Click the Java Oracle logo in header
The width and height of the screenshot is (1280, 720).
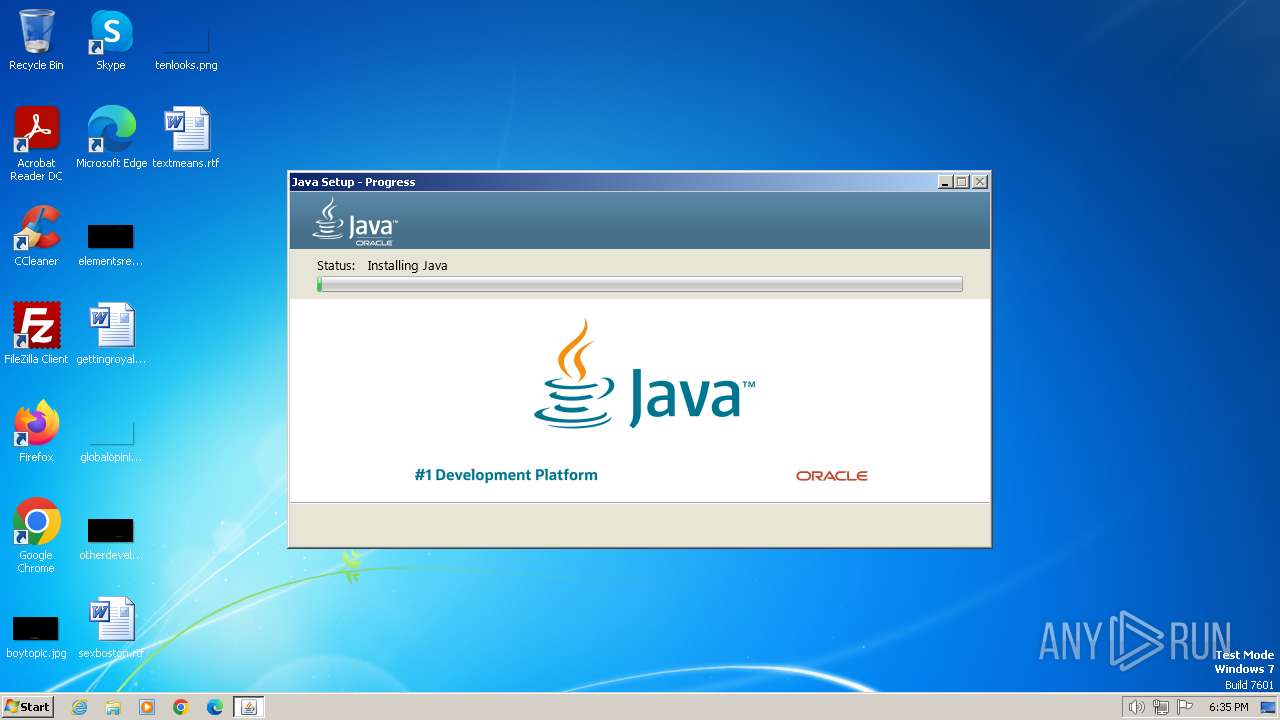coord(355,221)
